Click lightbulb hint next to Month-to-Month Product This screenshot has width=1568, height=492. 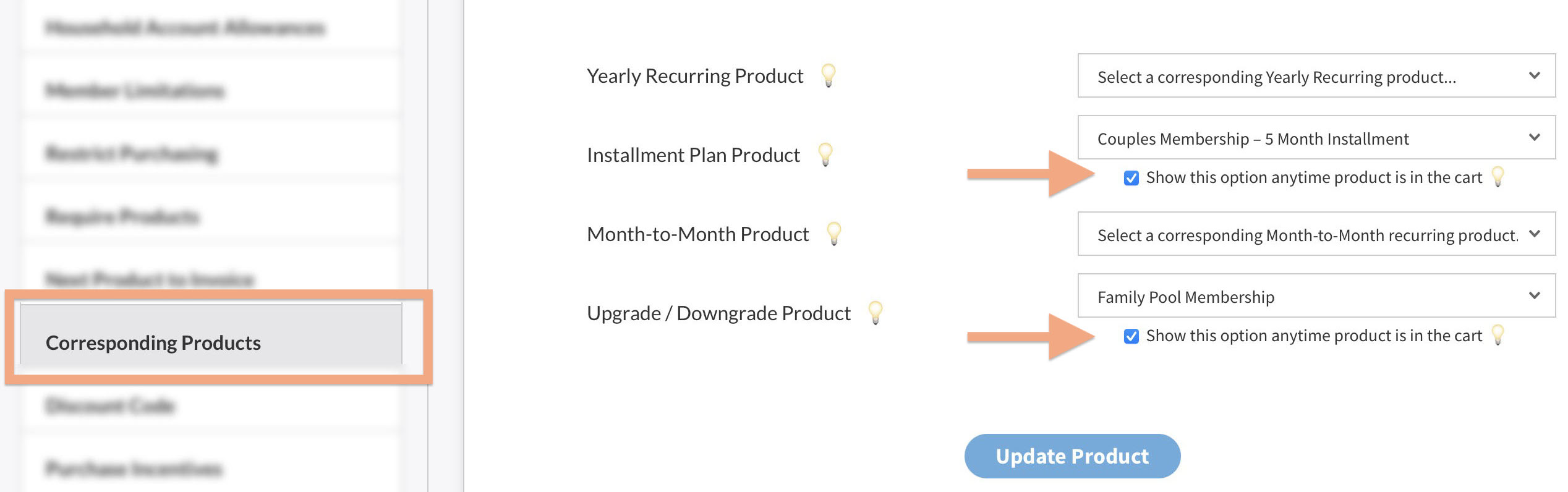click(x=833, y=234)
